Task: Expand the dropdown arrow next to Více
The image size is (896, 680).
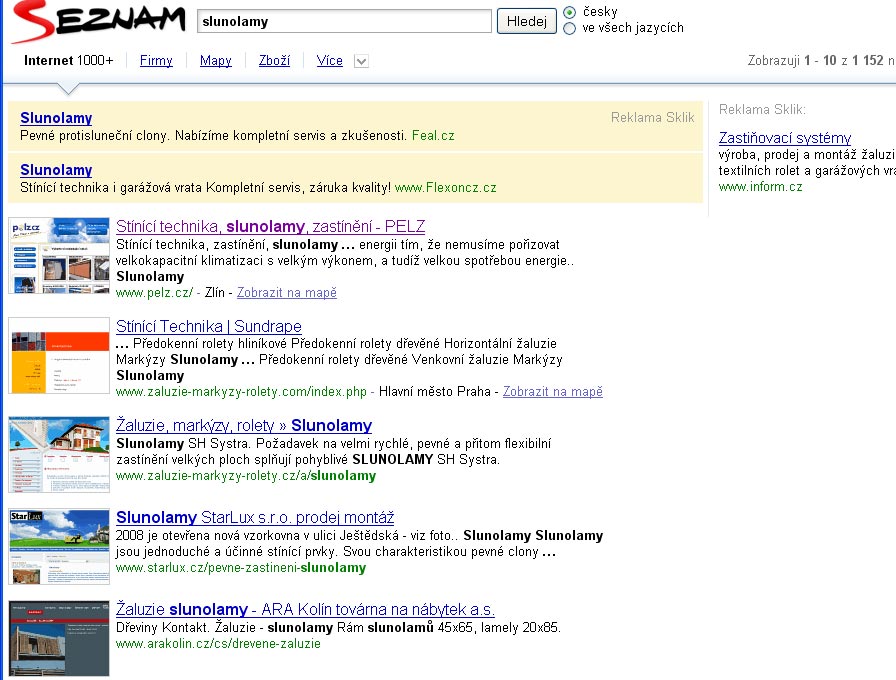Action: click(x=361, y=61)
